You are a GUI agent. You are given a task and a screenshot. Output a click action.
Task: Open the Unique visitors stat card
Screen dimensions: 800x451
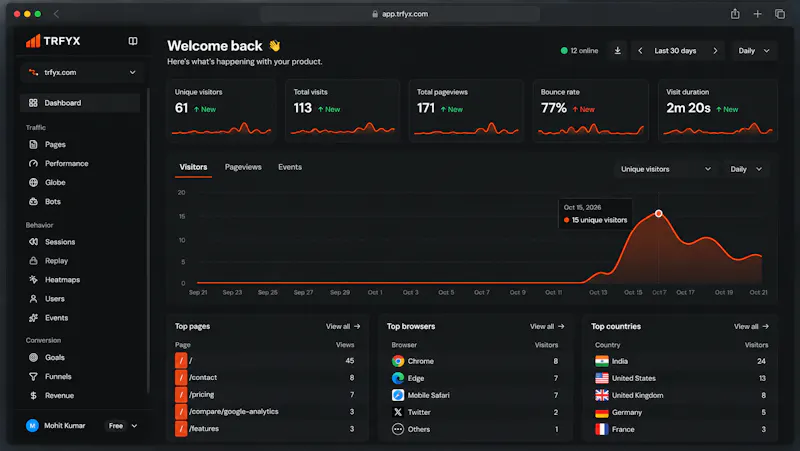click(x=221, y=110)
